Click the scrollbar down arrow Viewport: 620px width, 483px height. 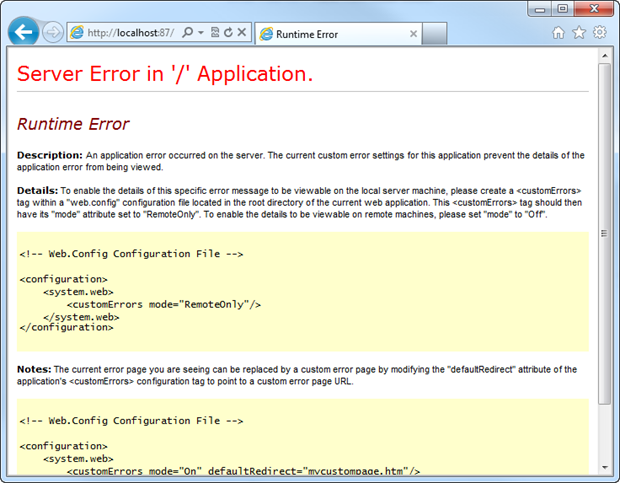(x=605, y=467)
